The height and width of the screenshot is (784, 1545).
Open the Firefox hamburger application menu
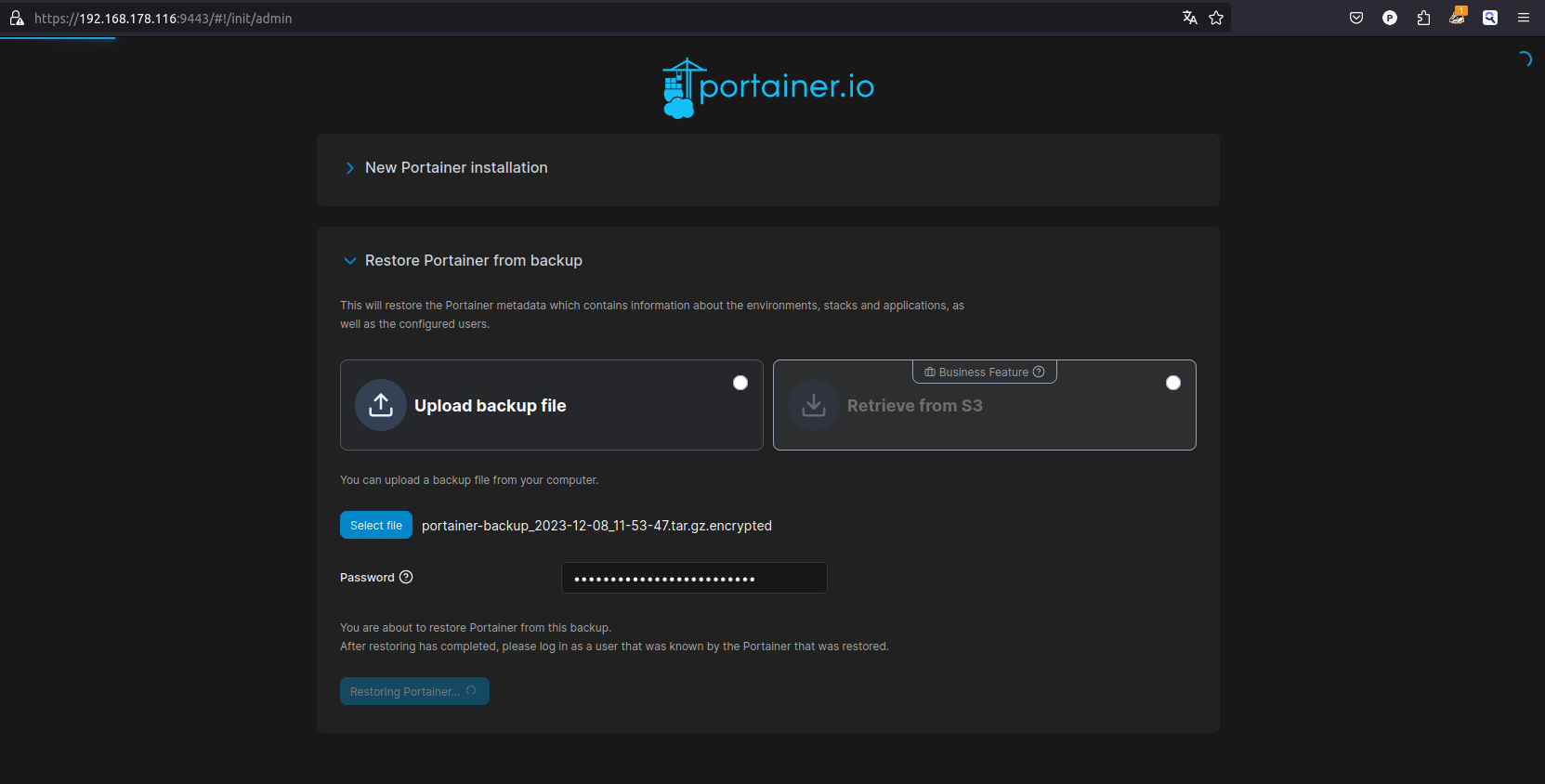tap(1524, 18)
